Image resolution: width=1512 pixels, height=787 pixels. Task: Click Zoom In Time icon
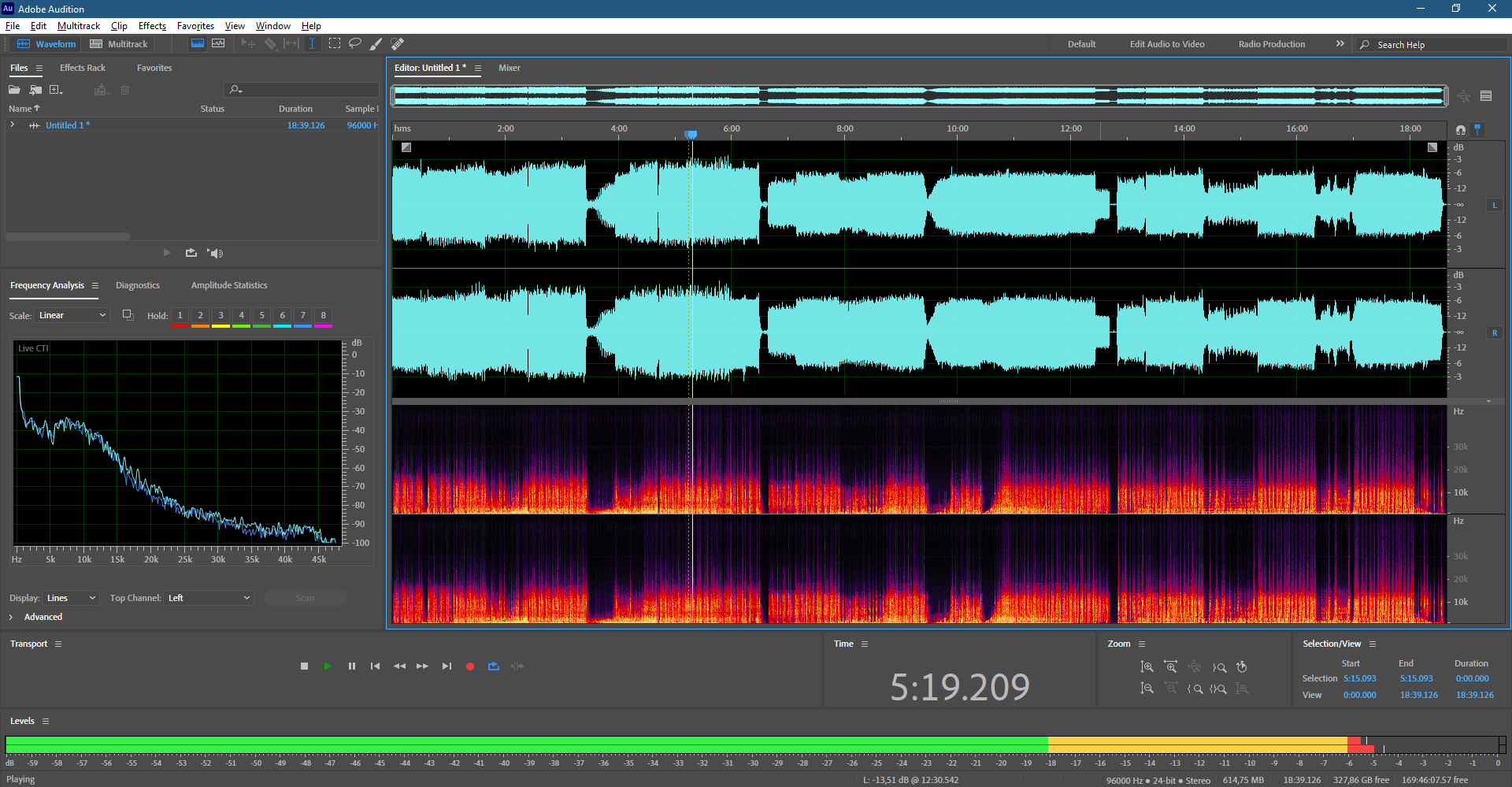[x=1171, y=667]
